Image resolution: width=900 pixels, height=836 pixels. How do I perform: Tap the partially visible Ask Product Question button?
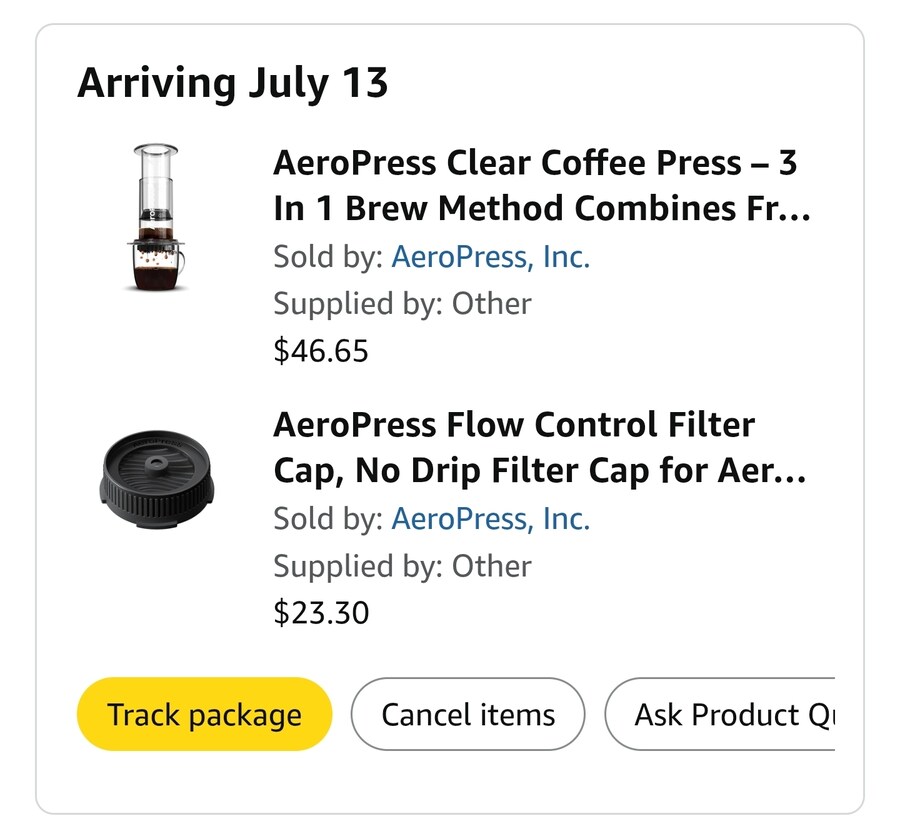point(720,714)
